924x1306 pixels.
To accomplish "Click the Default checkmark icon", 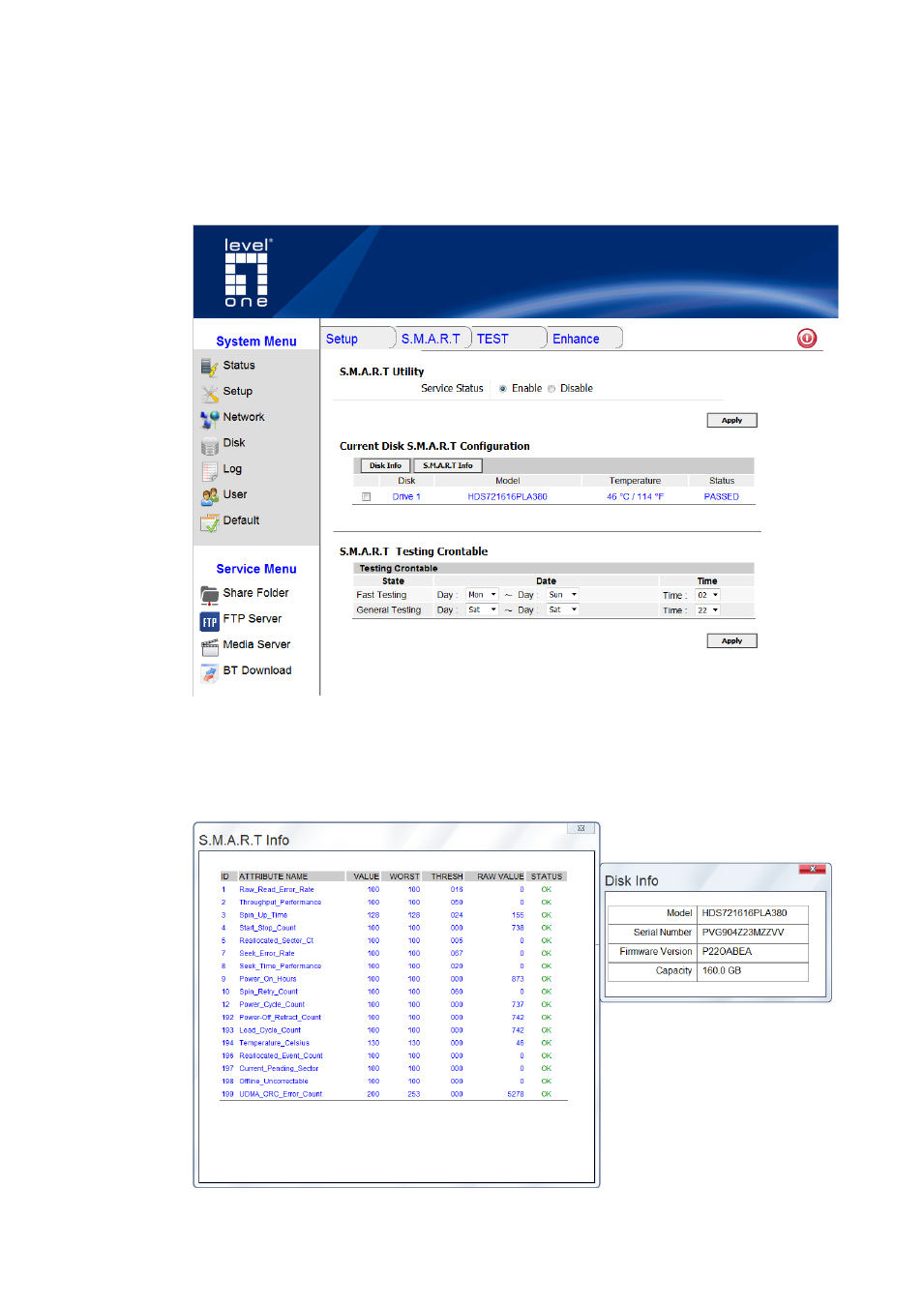I will [x=209, y=522].
